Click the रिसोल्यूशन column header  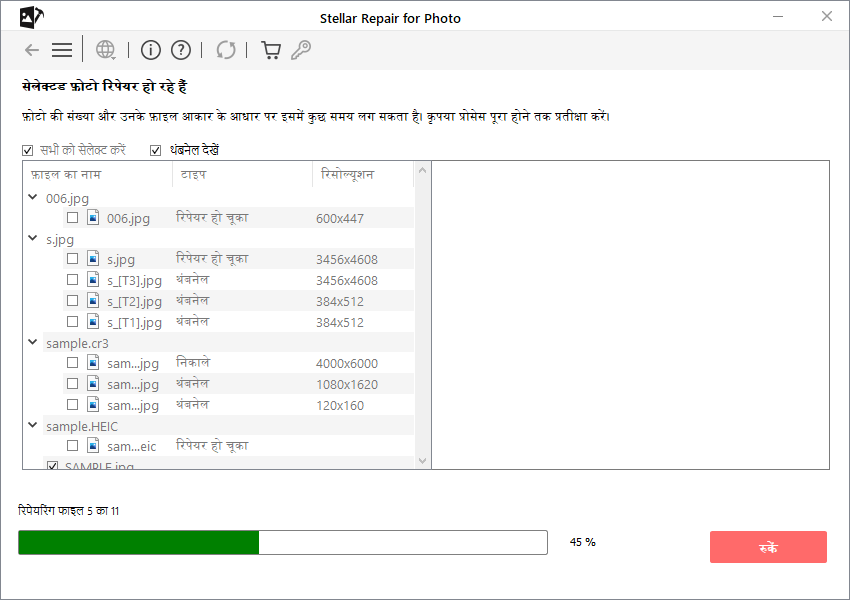point(363,175)
